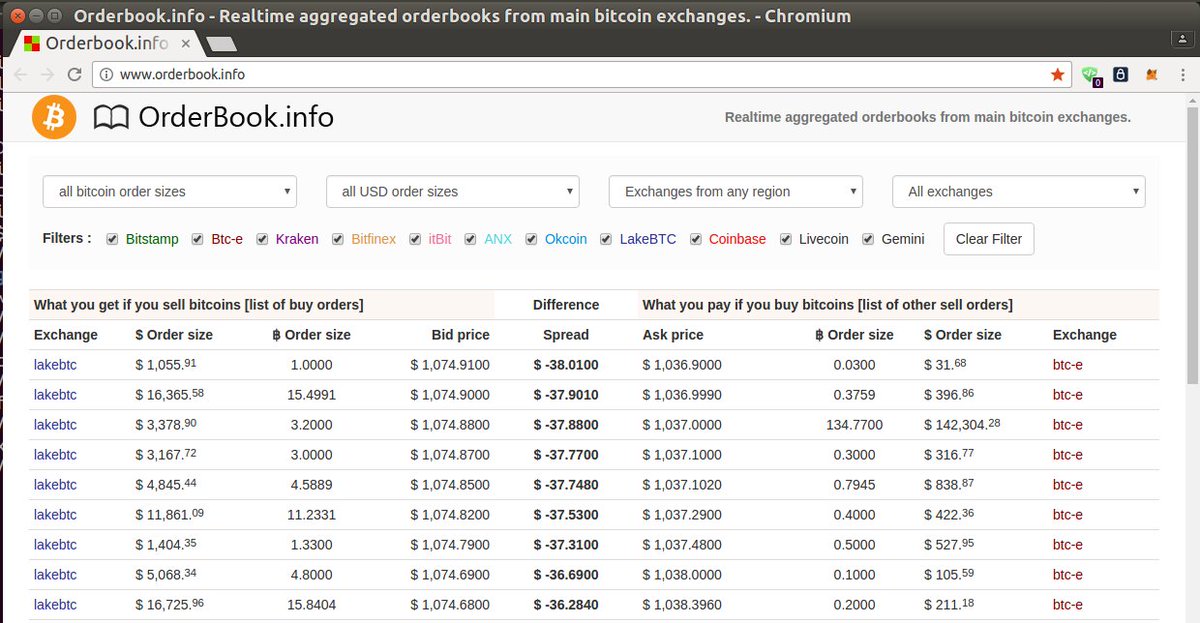Viewport: 1200px width, 623px height.
Task: Open Chromium three-dot menu
Action: (x=1182, y=74)
